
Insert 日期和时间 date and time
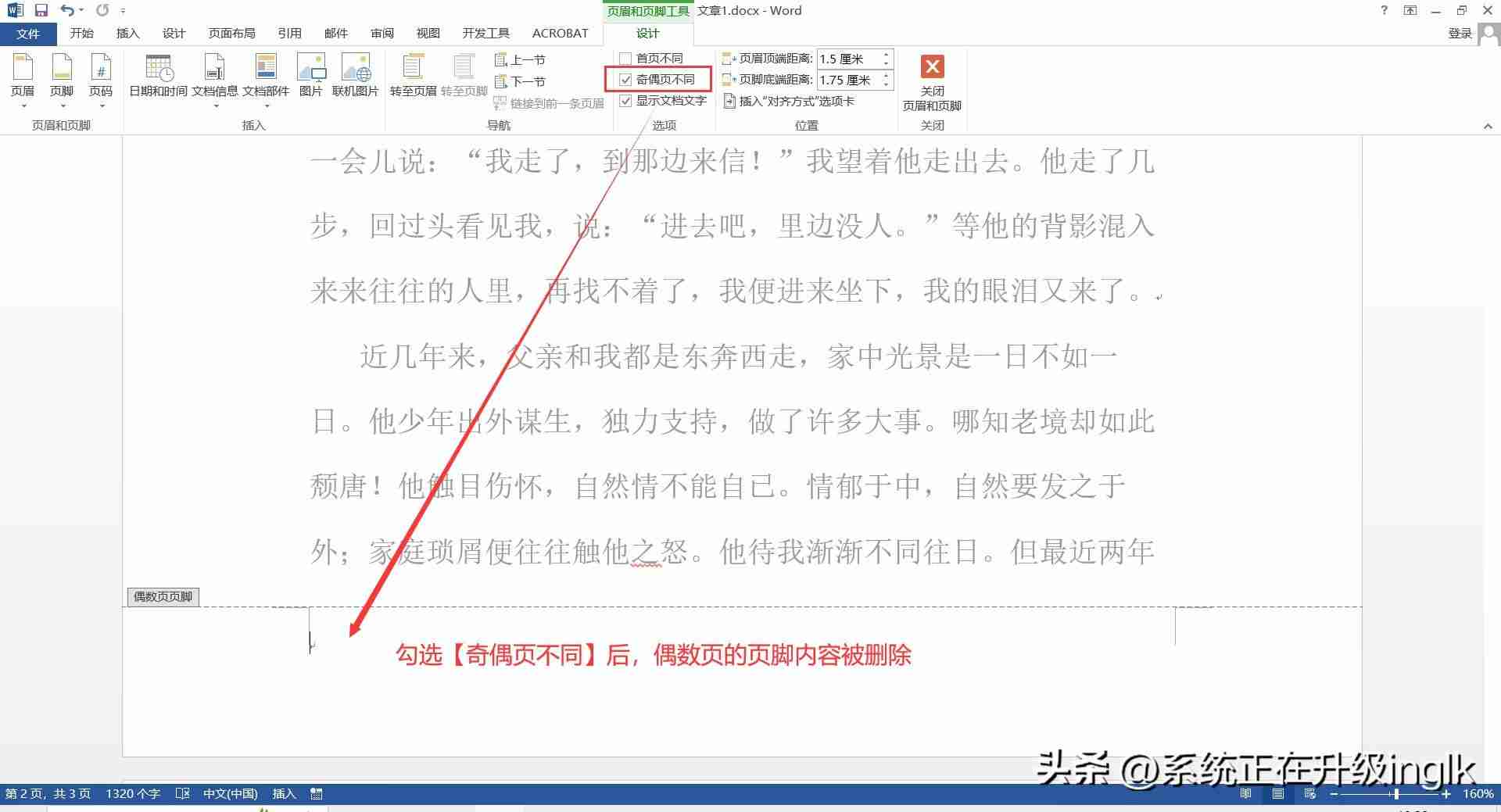pyautogui.click(x=159, y=76)
